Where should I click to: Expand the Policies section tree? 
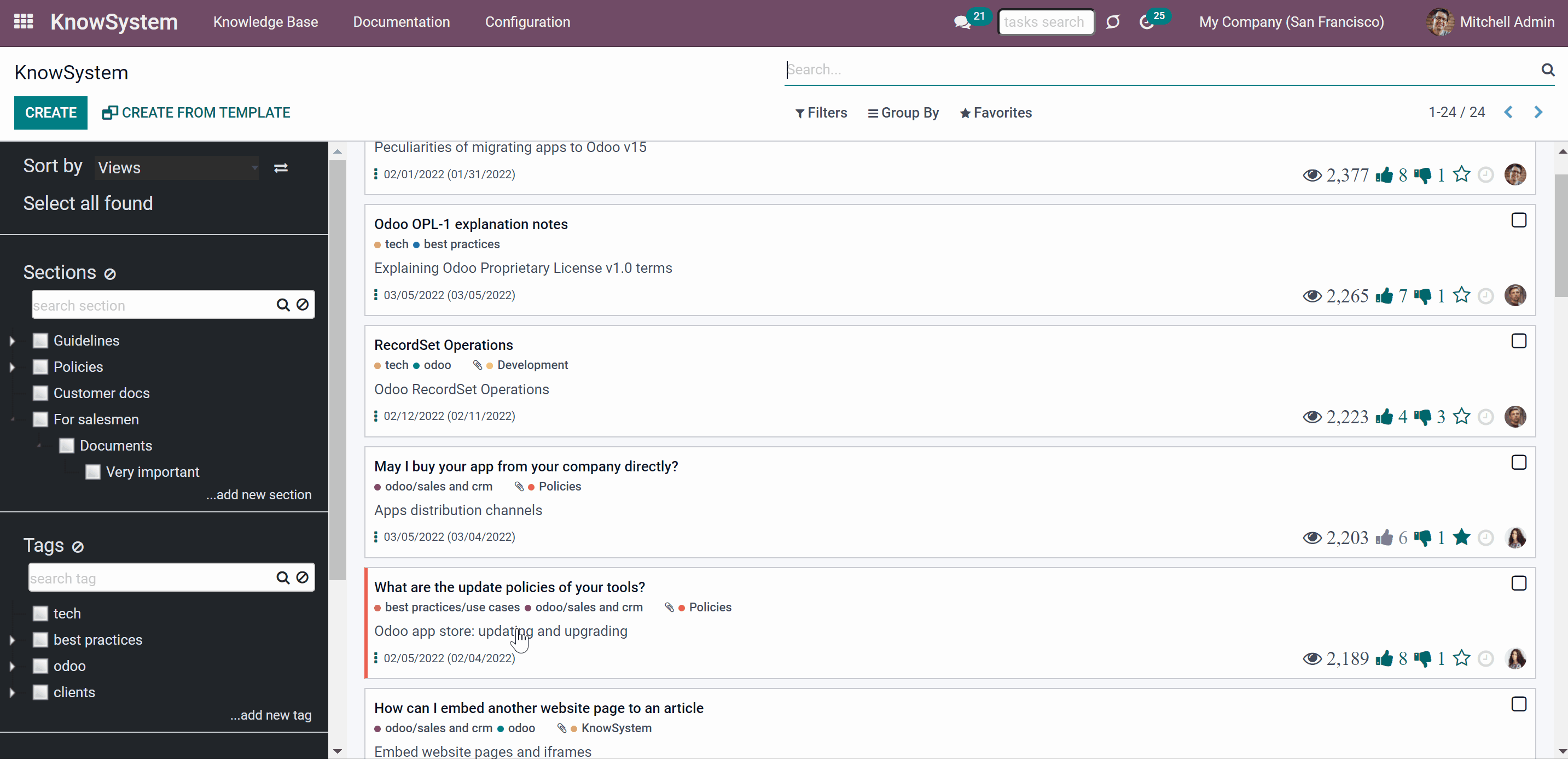(12, 367)
